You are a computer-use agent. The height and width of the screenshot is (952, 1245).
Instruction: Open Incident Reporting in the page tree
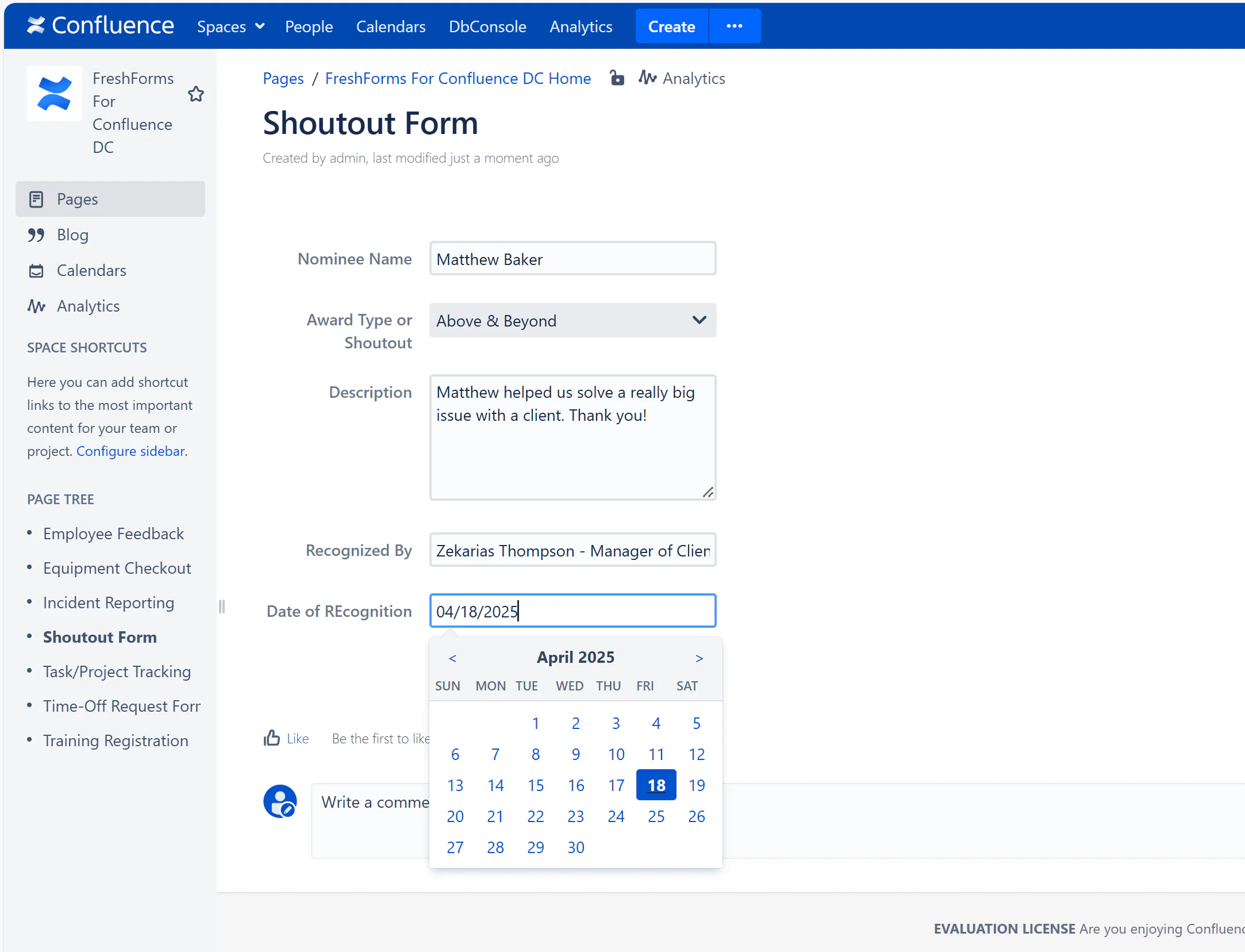pos(109,602)
